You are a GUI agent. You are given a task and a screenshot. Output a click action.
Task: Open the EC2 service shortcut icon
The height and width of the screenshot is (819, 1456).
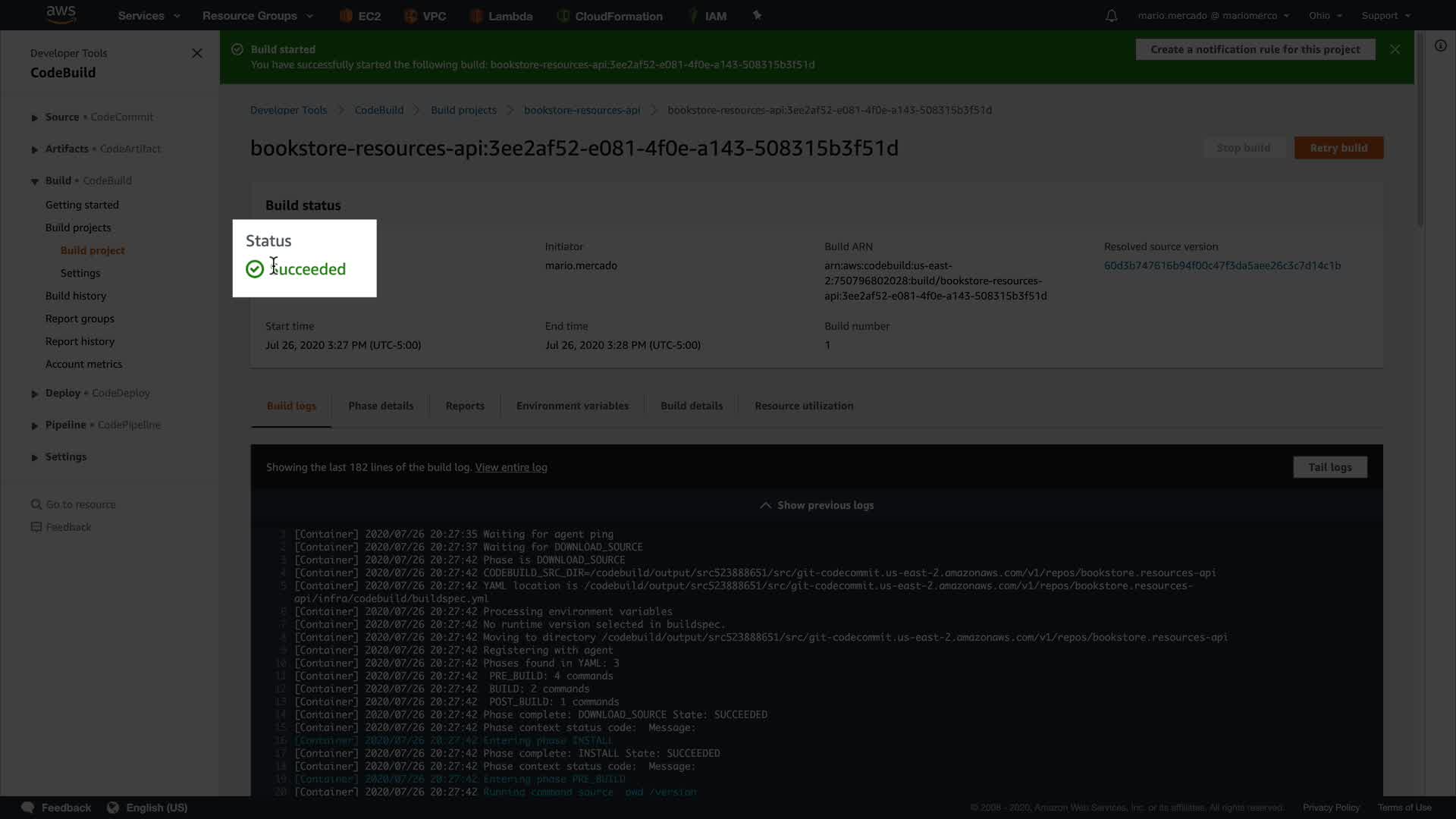pos(346,16)
